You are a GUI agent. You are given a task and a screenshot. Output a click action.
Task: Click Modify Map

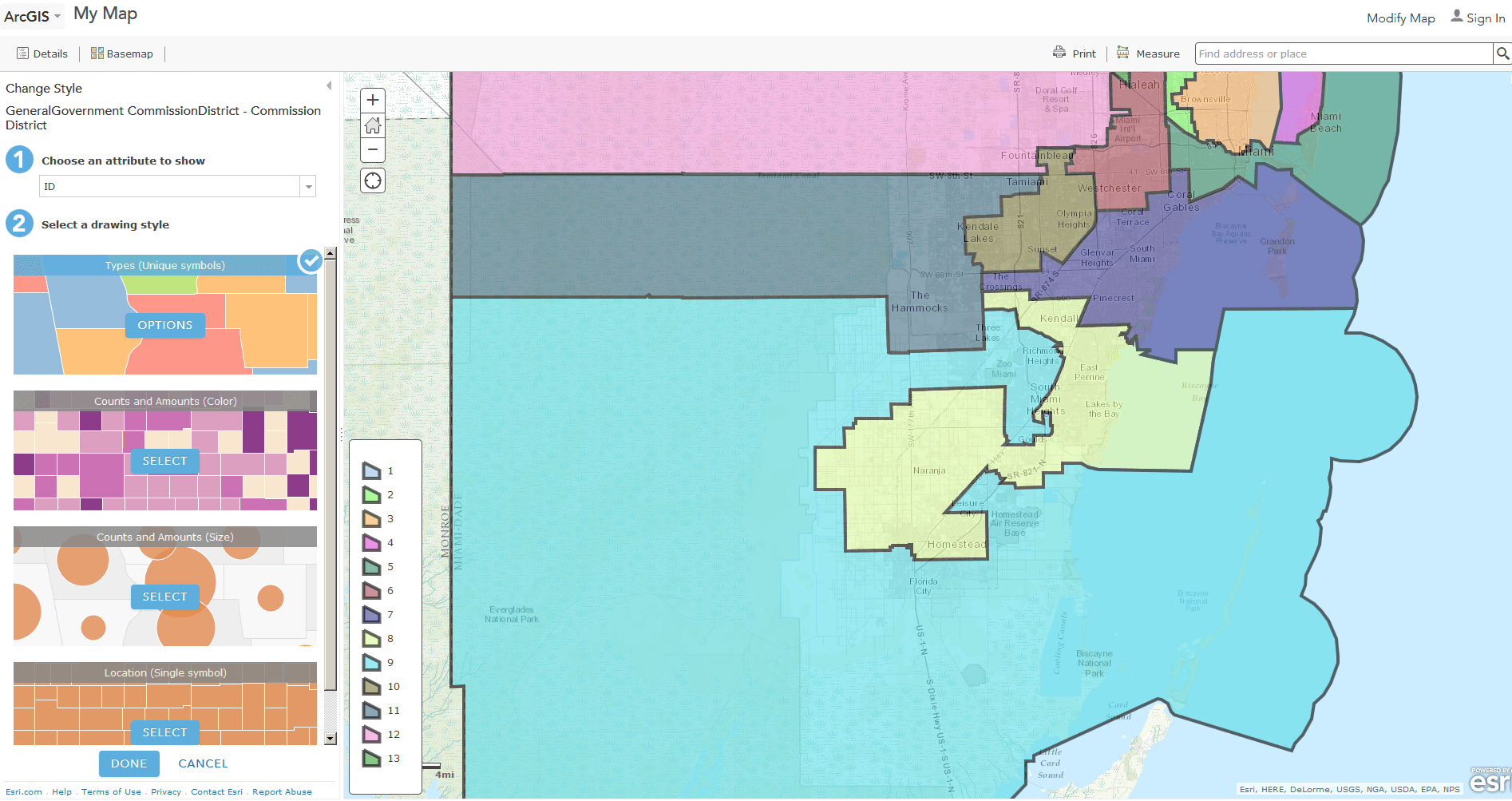(x=1400, y=18)
